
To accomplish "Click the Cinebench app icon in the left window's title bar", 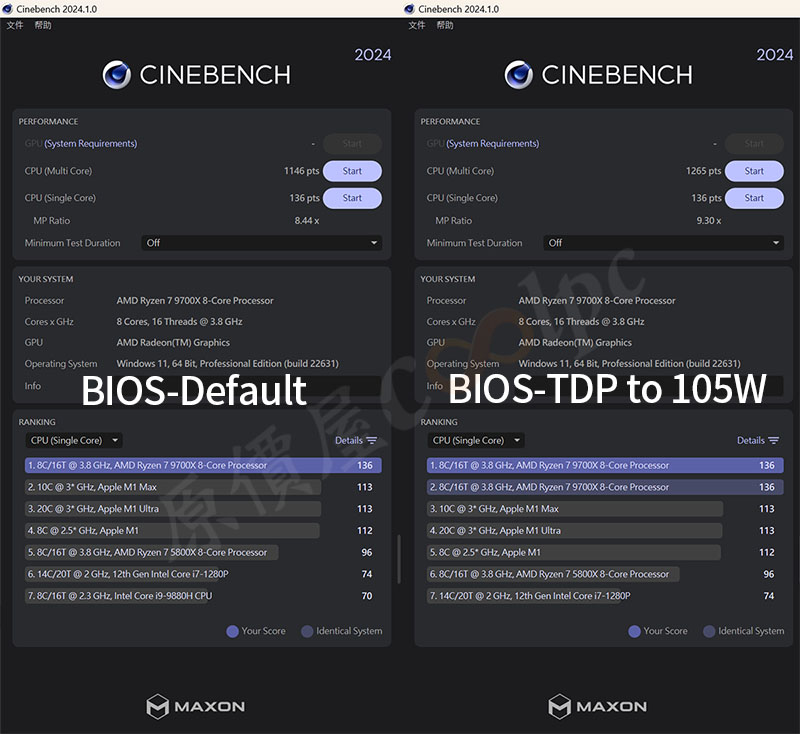I will (x=7, y=9).
